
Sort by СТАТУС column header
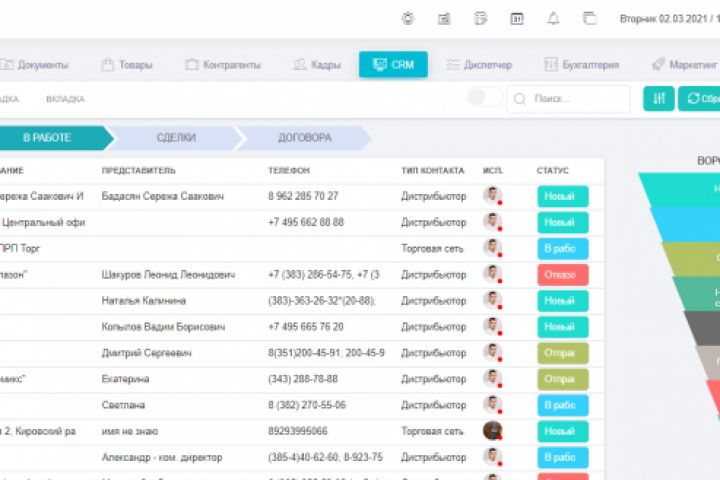(x=552, y=170)
